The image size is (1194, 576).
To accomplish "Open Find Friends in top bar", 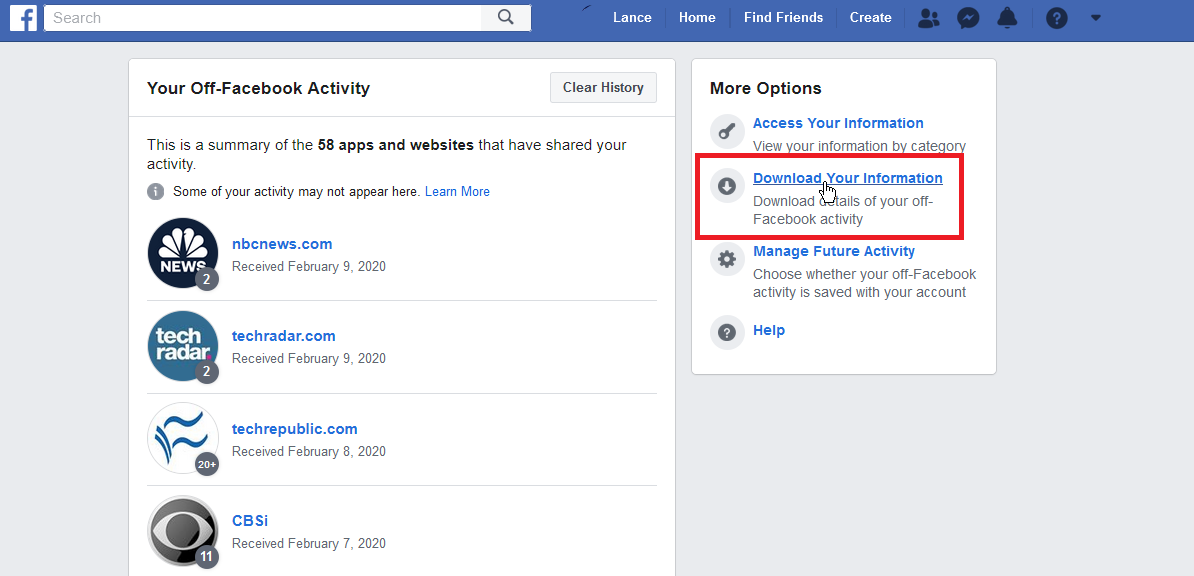I will click(783, 18).
